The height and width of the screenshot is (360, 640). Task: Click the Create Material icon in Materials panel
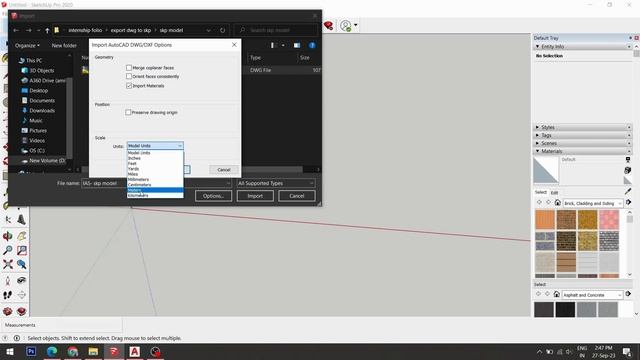[x=627, y=170]
